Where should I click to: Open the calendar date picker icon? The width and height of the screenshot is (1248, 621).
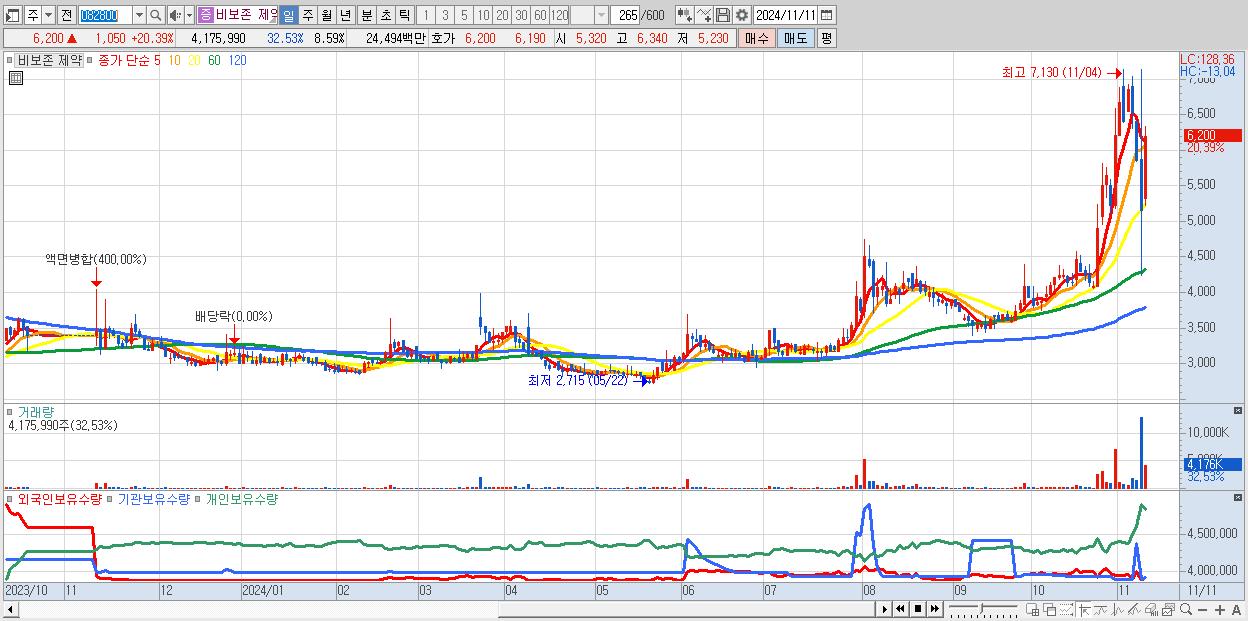(828, 15)
